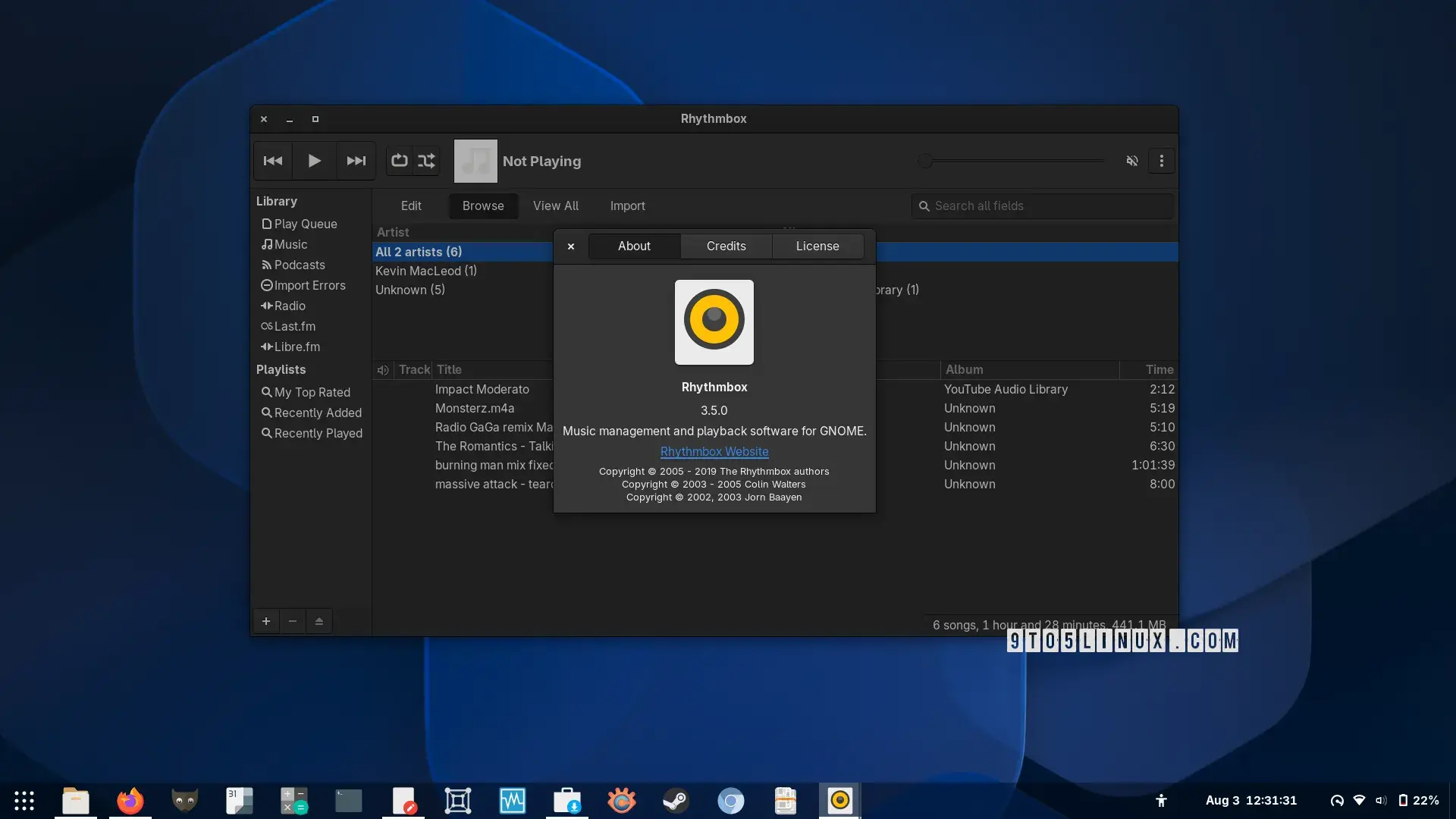Image resolution: width=1456 pixels, height=819 pixels.
Task: Open Firefox from the dock
Action: (x=130, y=801)
